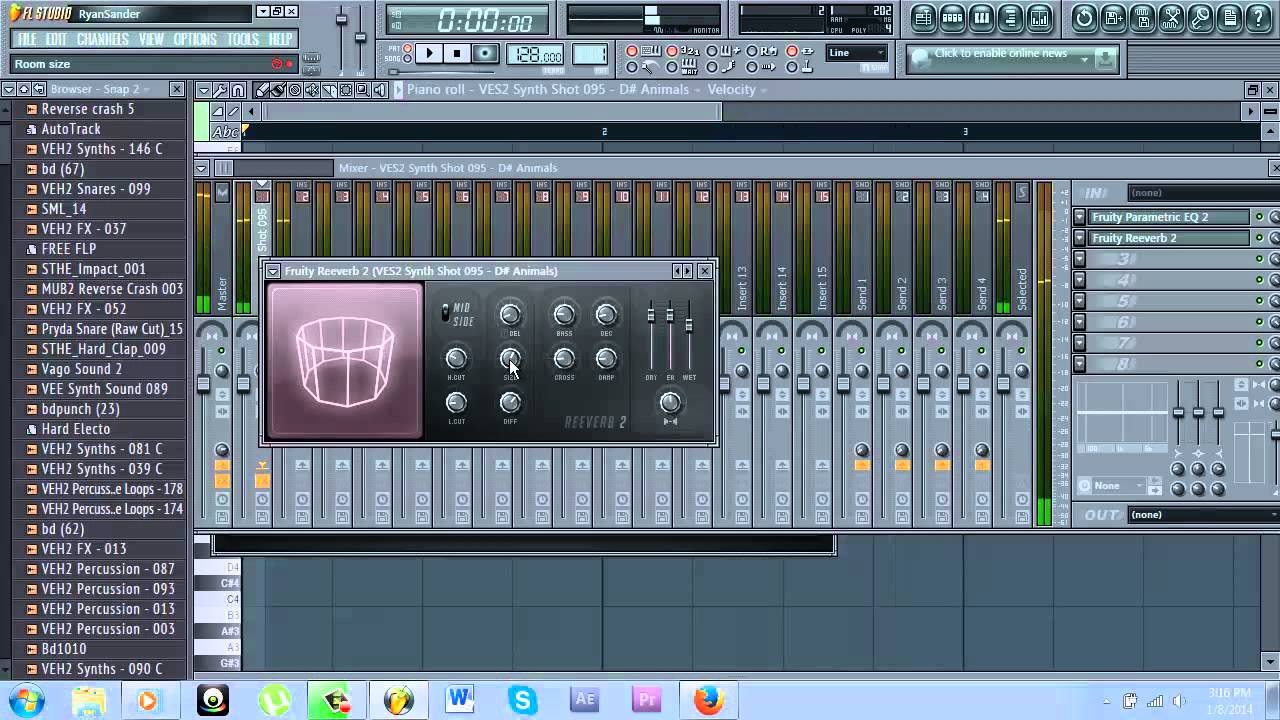Click the piano roll playback speaker tool
The image size is (1280, 720).
pos(380,90)
